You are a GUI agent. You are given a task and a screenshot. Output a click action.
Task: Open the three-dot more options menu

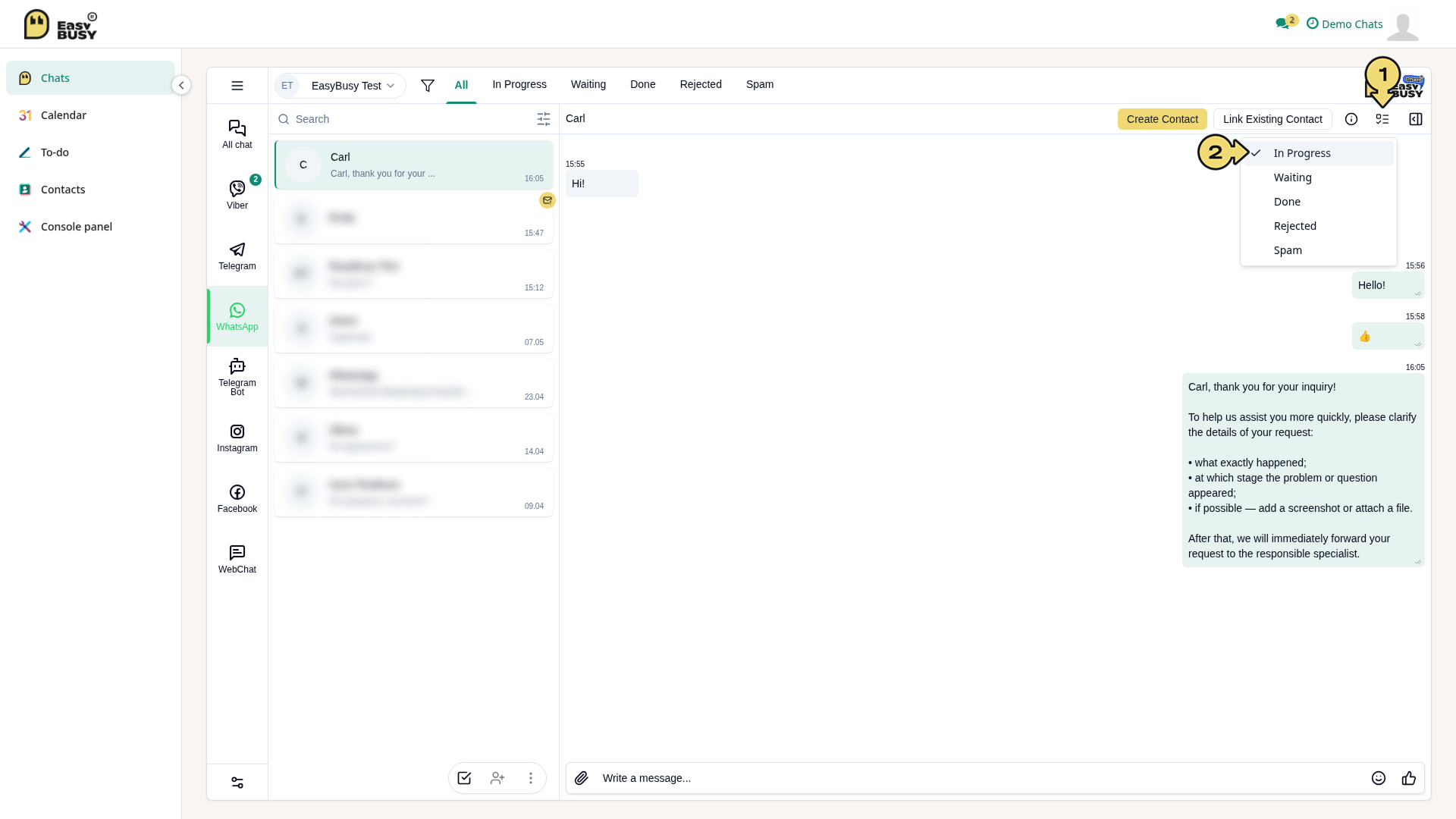point(531,778)
